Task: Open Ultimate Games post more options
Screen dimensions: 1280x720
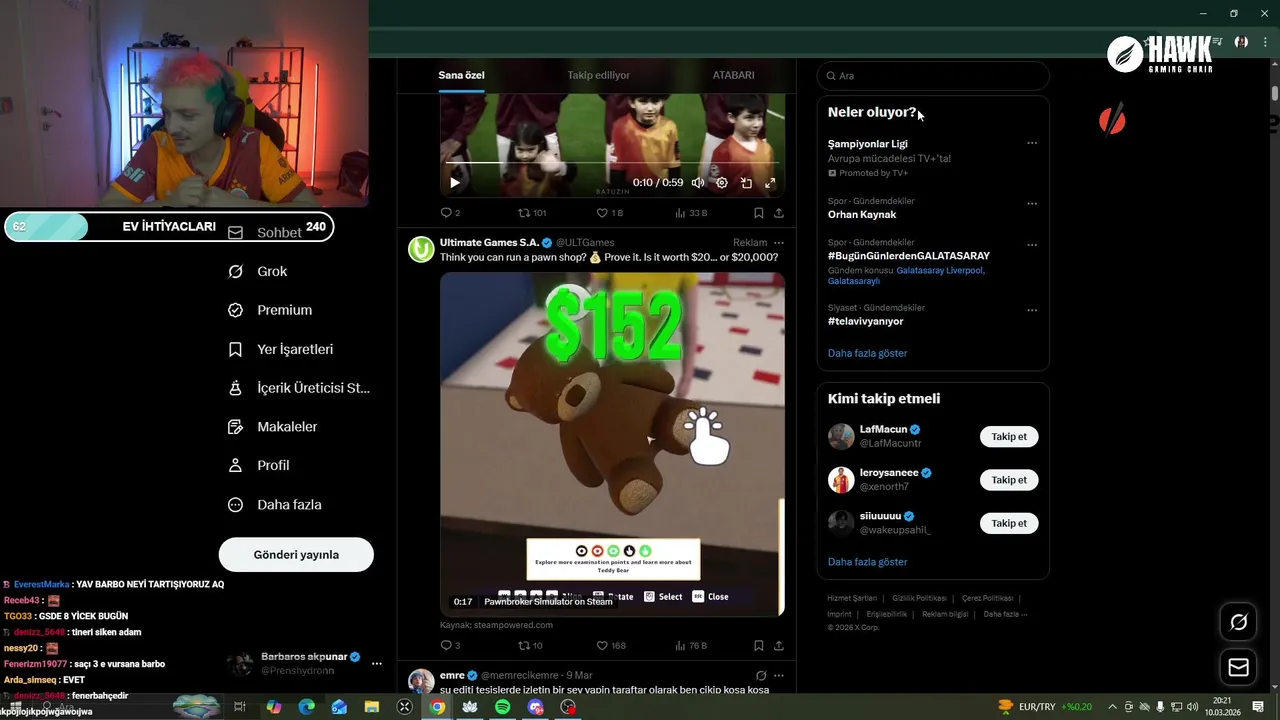Action: coord(779,243)
